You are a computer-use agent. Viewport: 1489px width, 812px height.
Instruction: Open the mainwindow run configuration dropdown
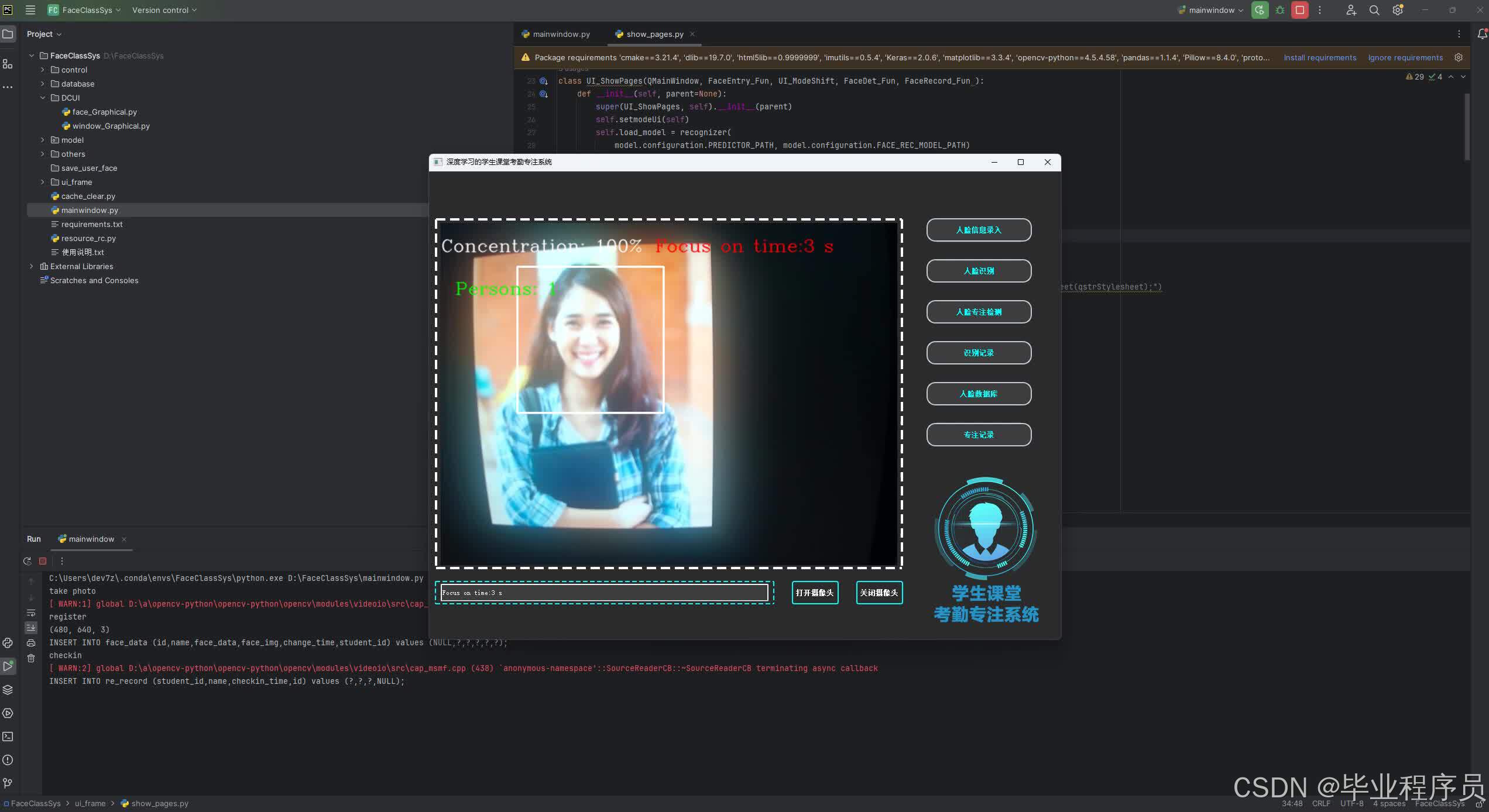(1210, 10)
